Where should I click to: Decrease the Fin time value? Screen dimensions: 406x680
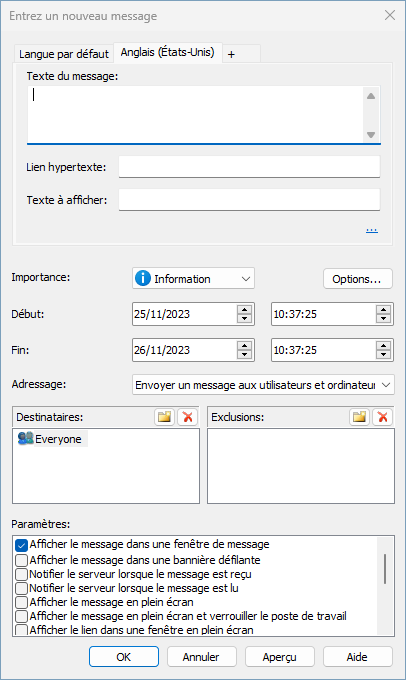tap(383, 354)
